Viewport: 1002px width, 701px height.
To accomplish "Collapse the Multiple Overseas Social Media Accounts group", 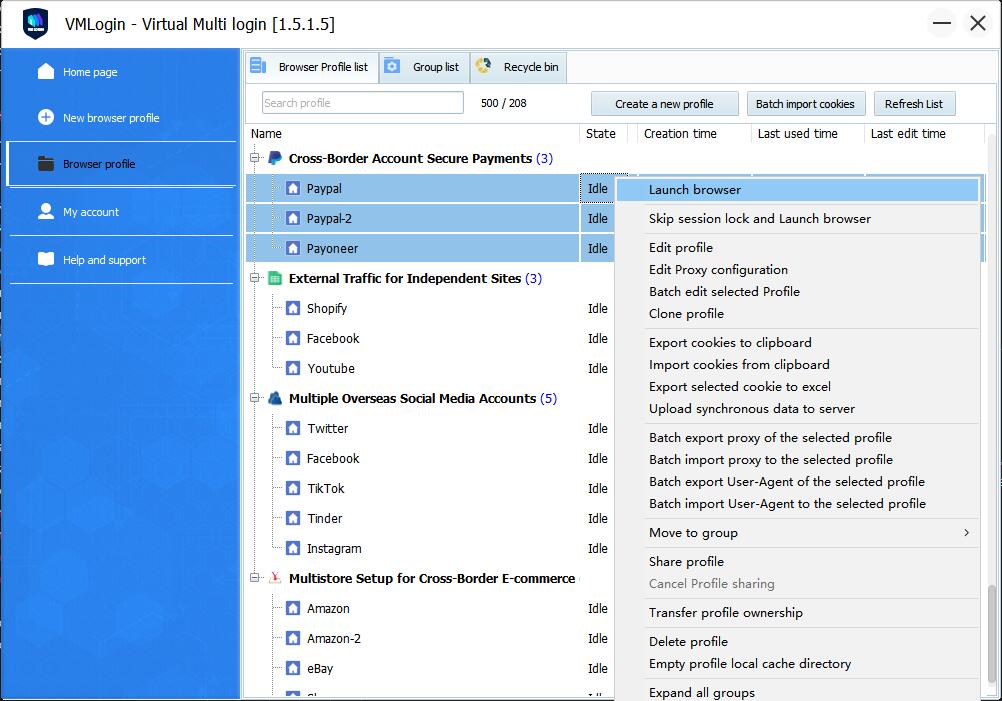I will pos(254,397).
